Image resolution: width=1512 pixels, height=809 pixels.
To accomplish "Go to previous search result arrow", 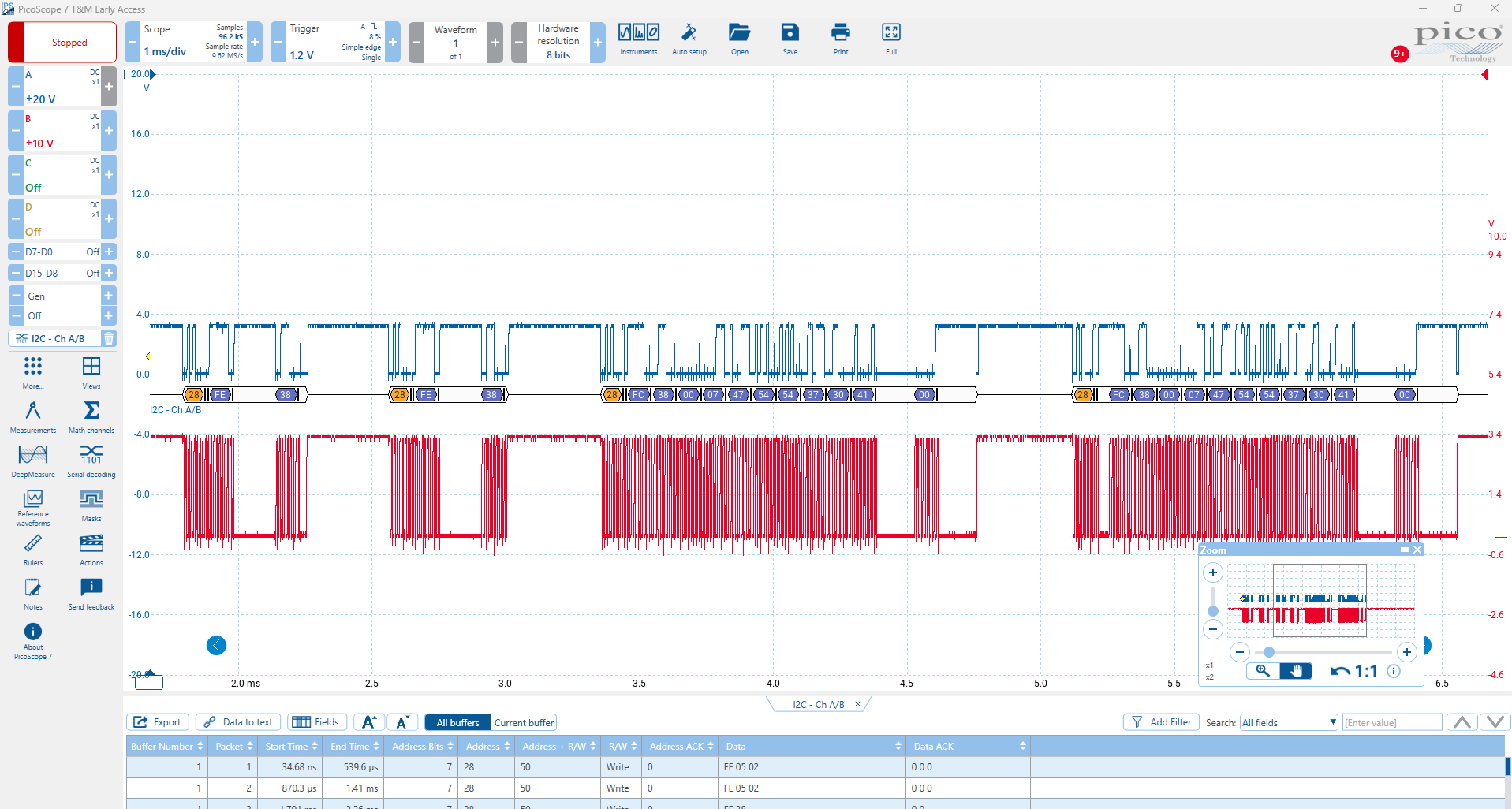I will 1462,722.
